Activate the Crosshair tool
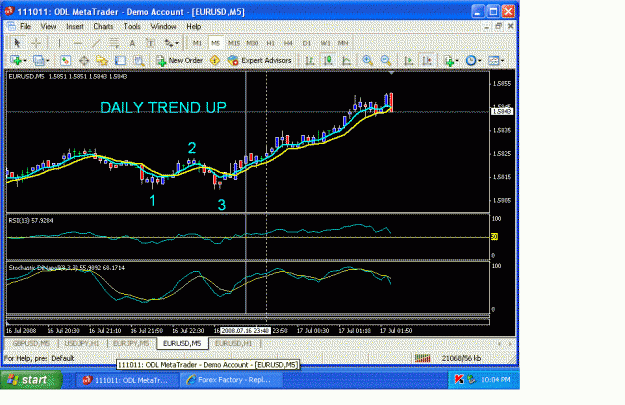 [36, 43]
